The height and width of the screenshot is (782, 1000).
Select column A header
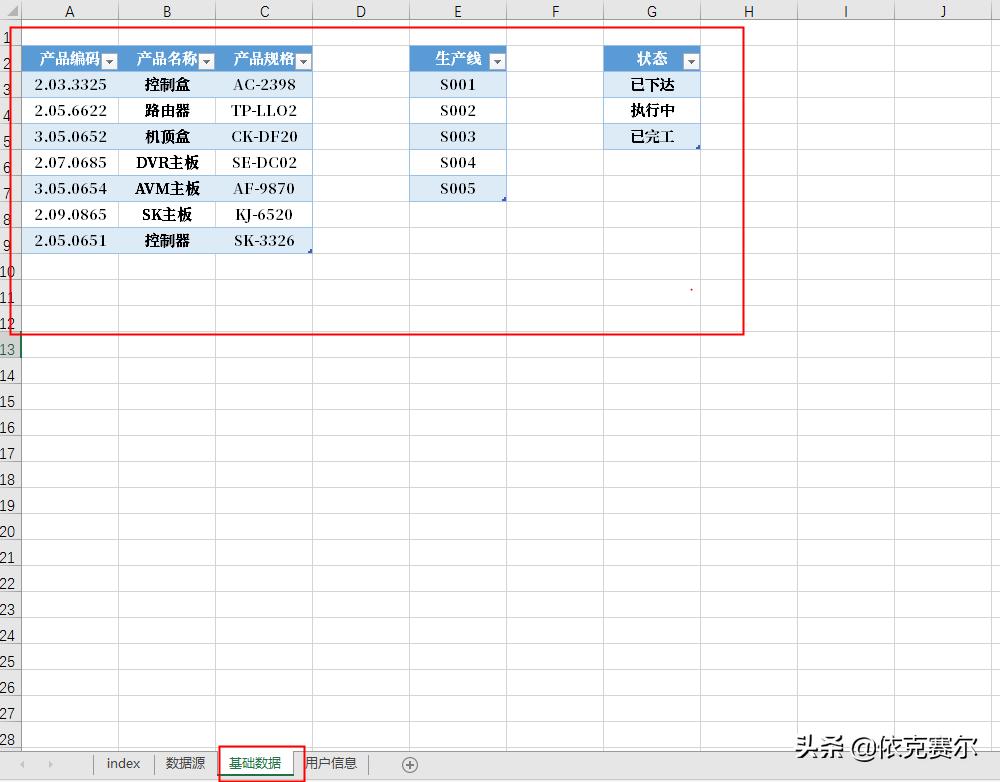click(x=70, y=11)
